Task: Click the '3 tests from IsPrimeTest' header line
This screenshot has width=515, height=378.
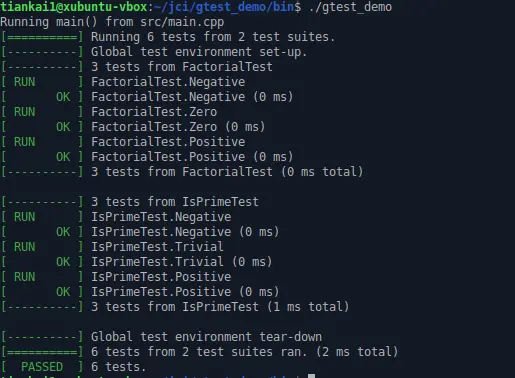Action: pos(175,202)
